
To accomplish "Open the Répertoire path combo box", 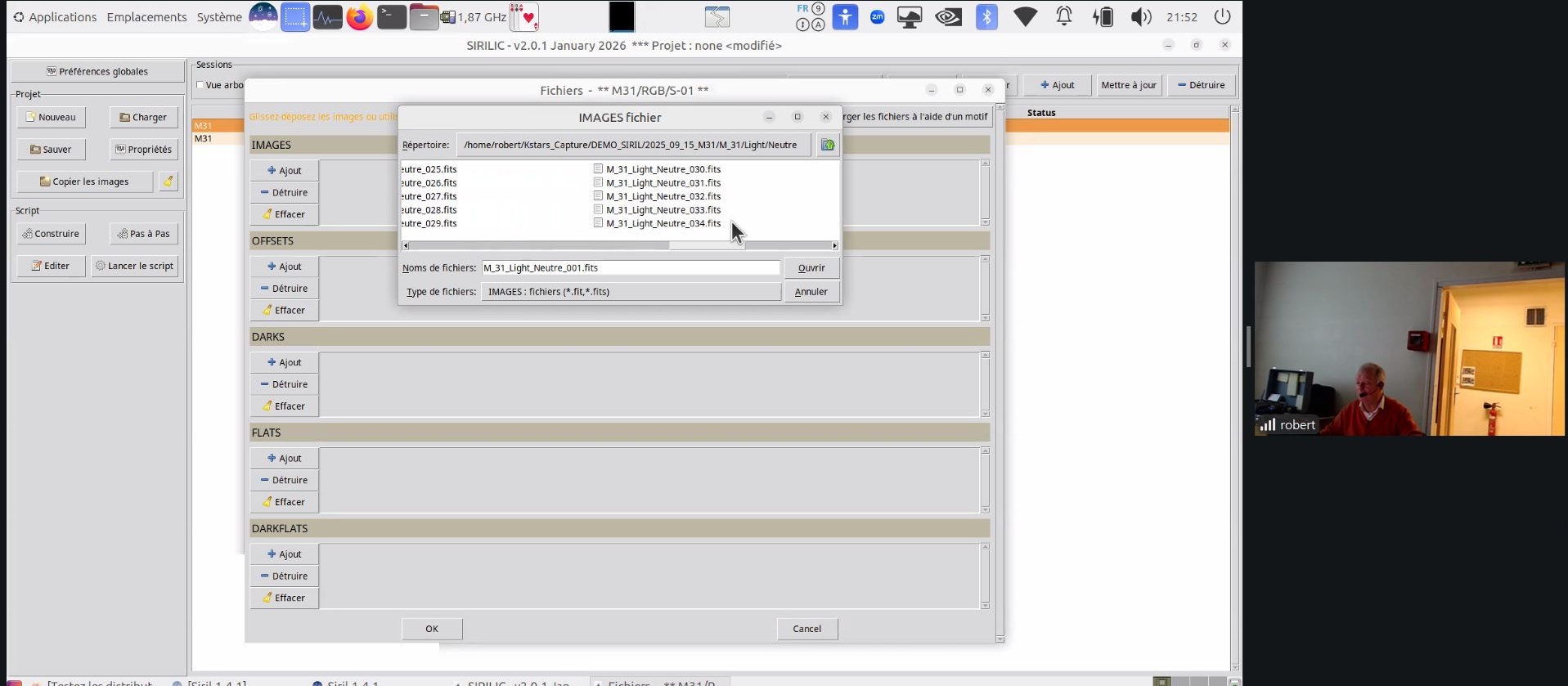I will pyautogui.click(x=633, y=145).
